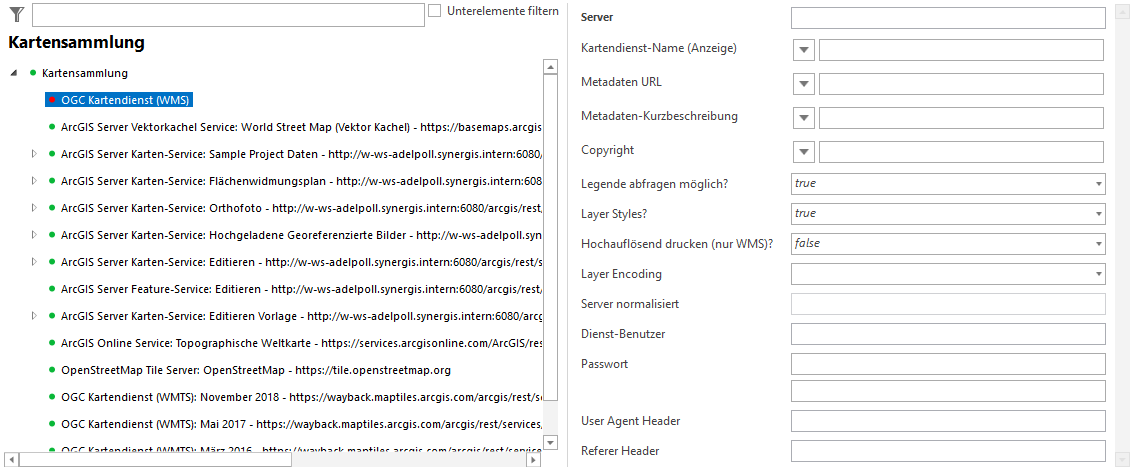Select the World Street Map vector tile service
Image resolution: width=1130 pixels, height=467 pixels.
pos(300,127)
